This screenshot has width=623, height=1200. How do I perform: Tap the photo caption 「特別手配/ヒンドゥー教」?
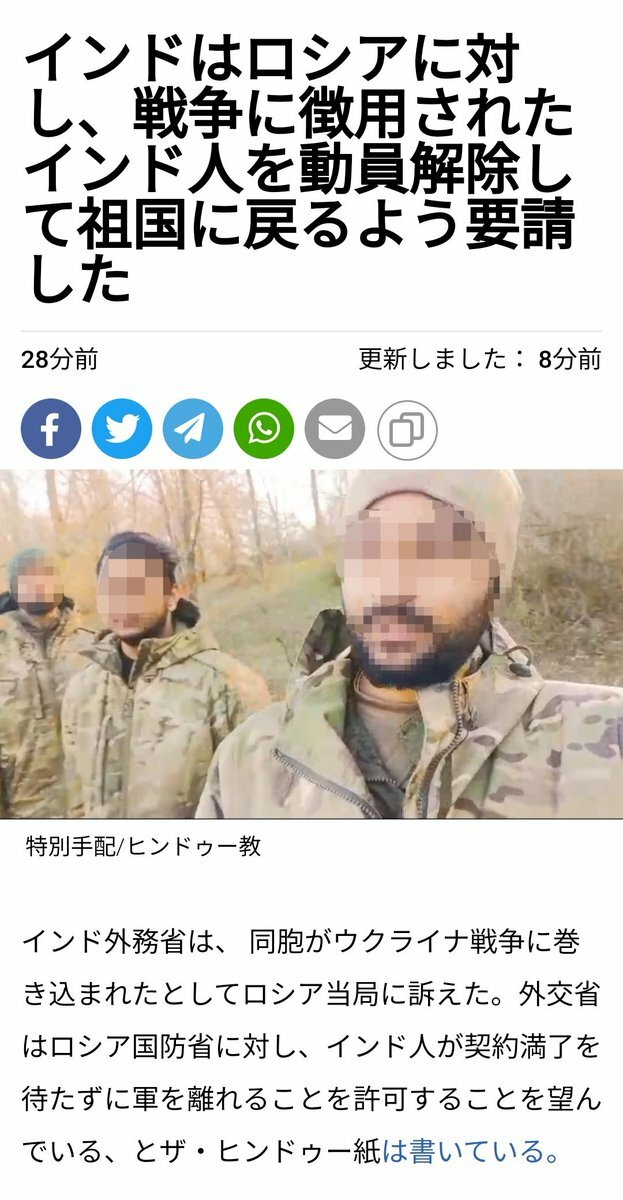tap(143, 847)
